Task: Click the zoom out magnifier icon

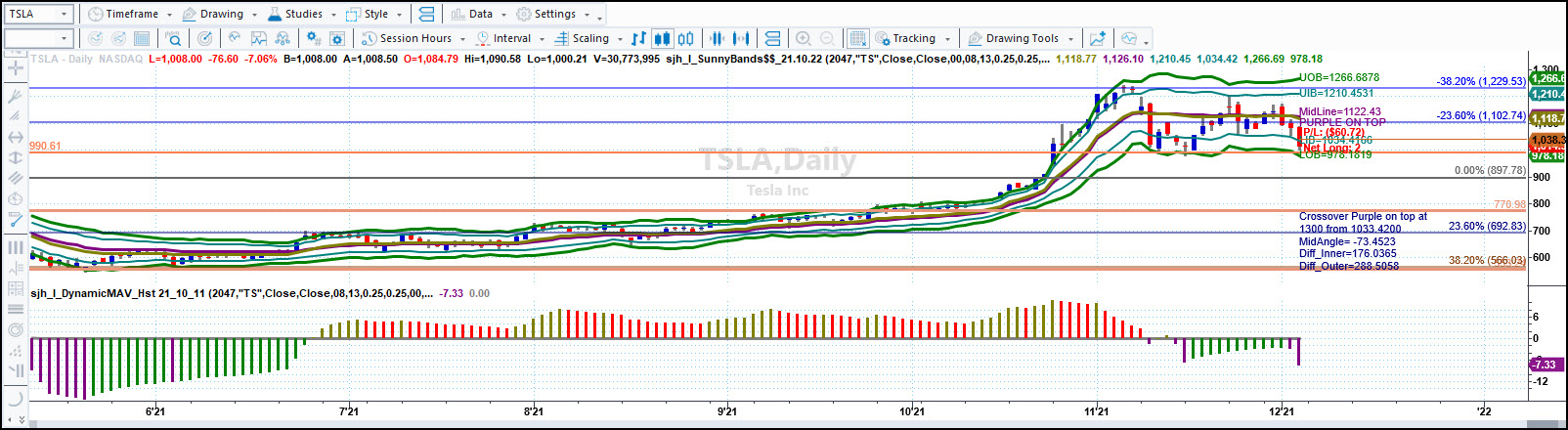Action: coord(828,38)
